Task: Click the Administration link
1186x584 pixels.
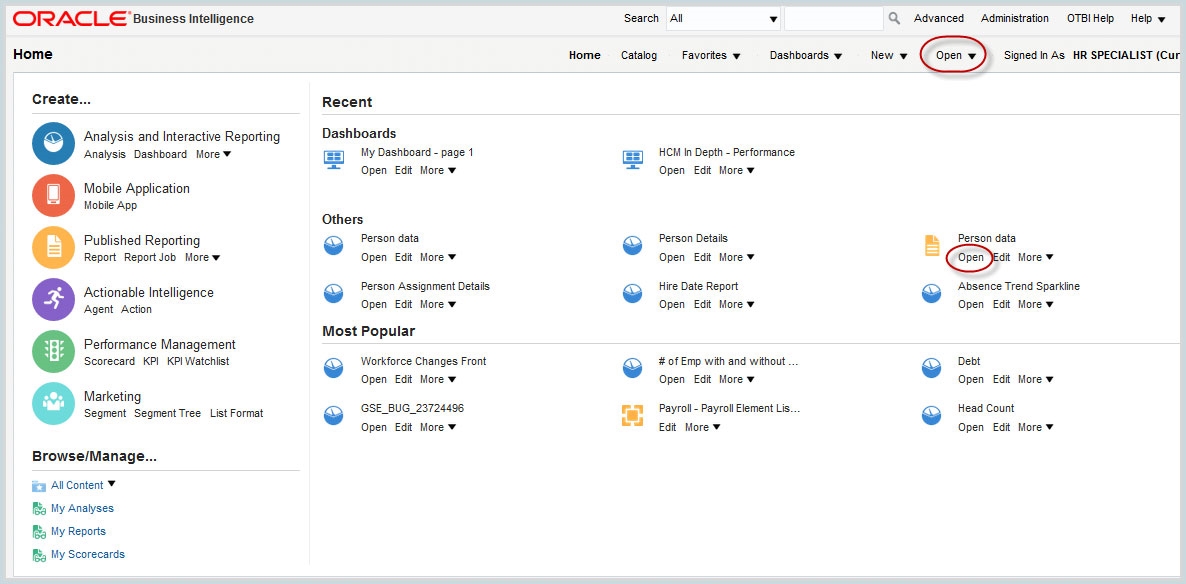Action: [x=1014, y=19]
